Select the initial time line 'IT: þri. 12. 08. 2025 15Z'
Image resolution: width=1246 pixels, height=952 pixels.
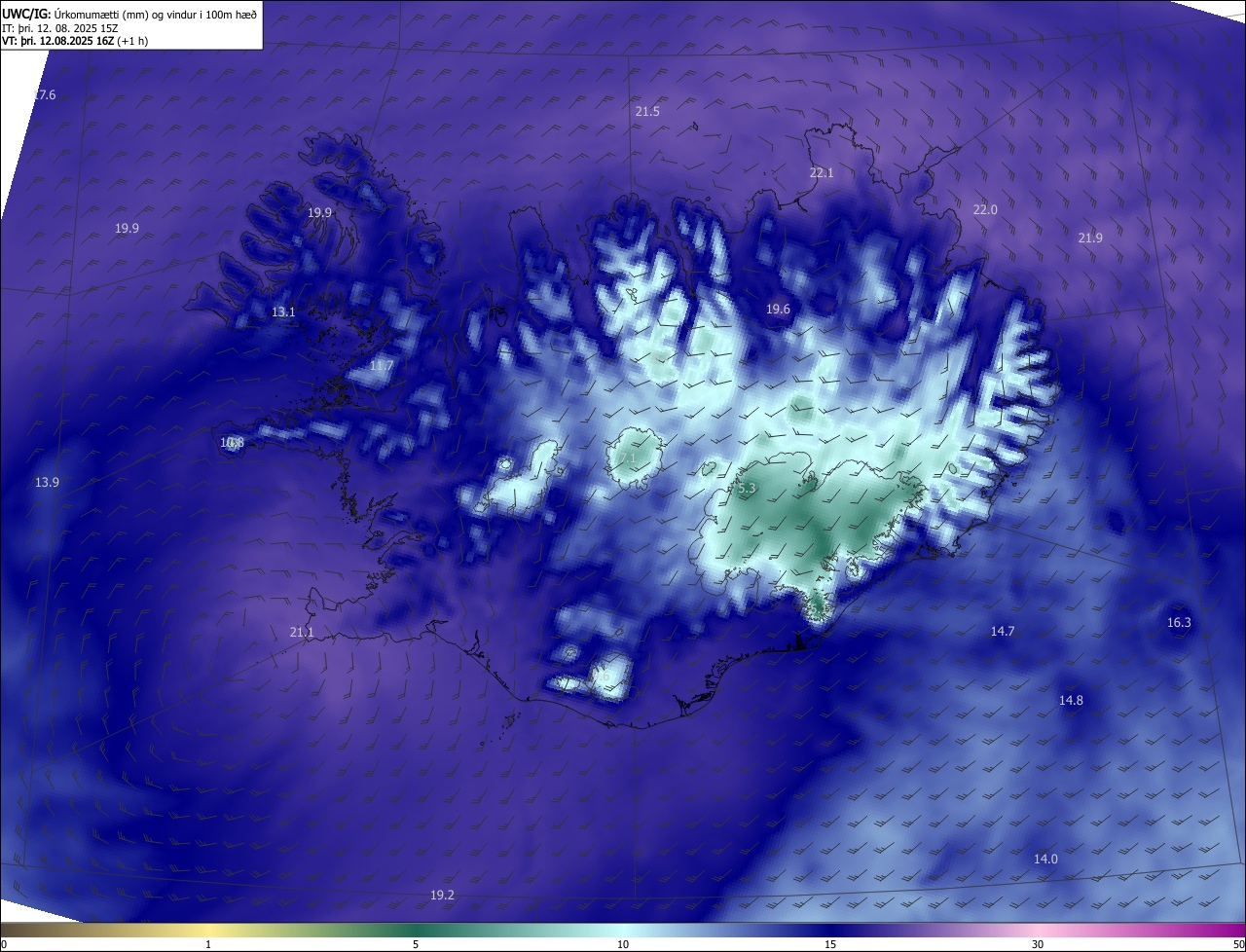pos(59,28)
